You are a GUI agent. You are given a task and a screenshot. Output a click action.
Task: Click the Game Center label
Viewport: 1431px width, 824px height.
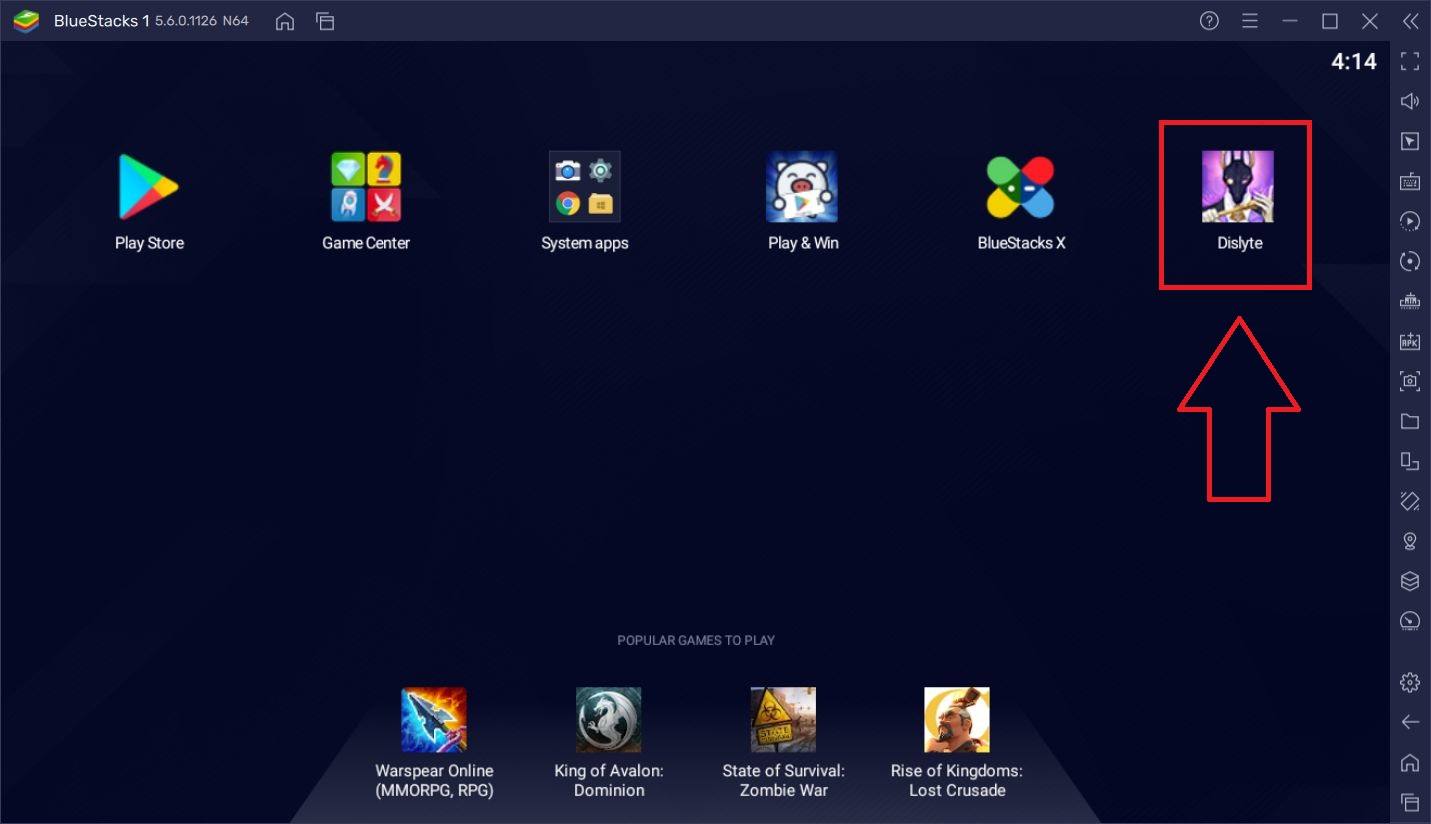(x=366, y=243)
